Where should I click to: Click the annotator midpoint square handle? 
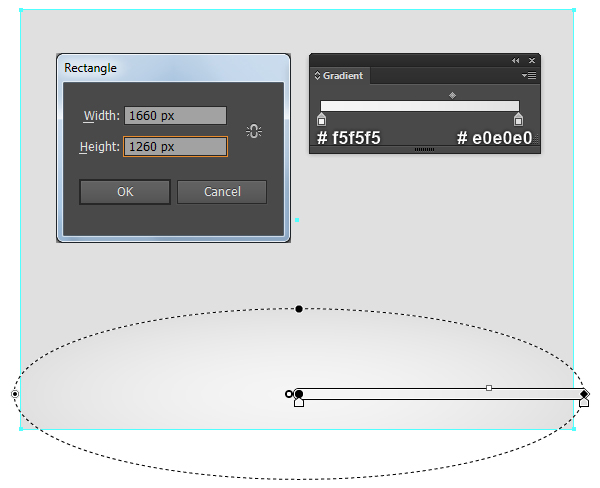pyautogui.click(x=489, y=388)
